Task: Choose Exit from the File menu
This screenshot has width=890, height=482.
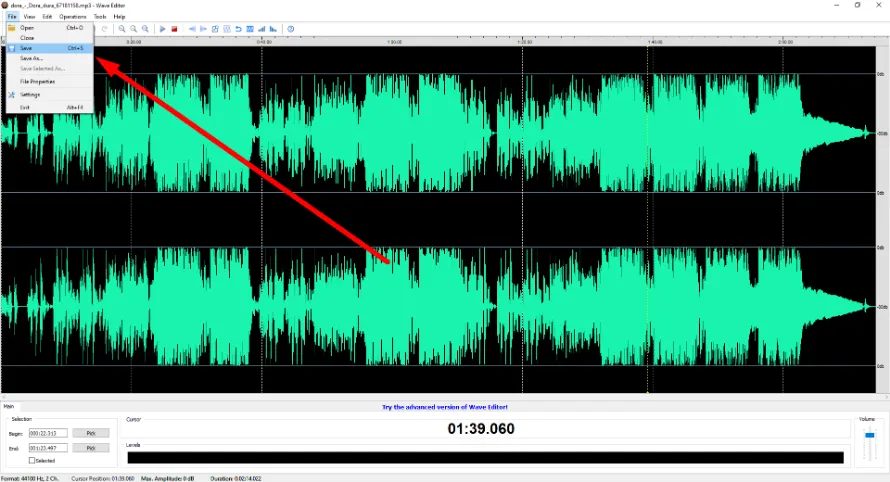Action: pyautogui.click(x=49, y=107)
